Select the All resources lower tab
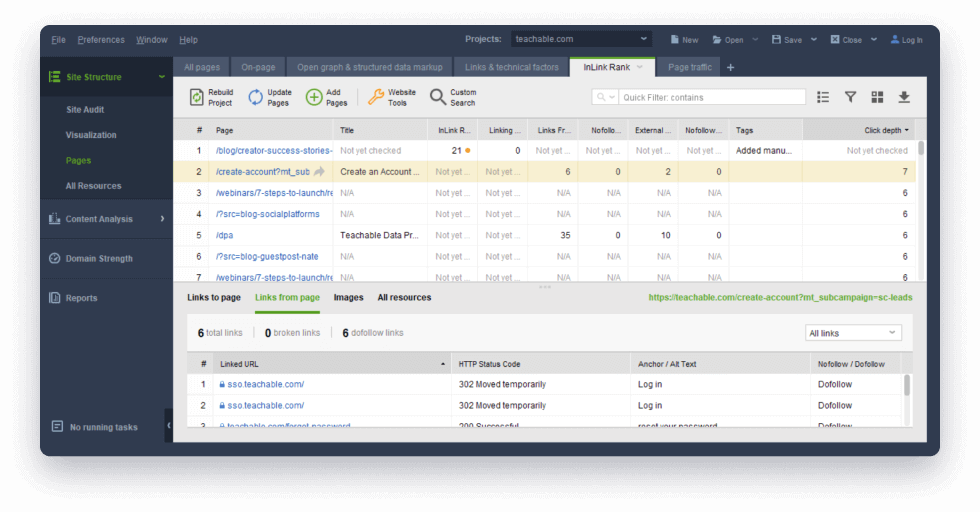 [x=404, y=298]
